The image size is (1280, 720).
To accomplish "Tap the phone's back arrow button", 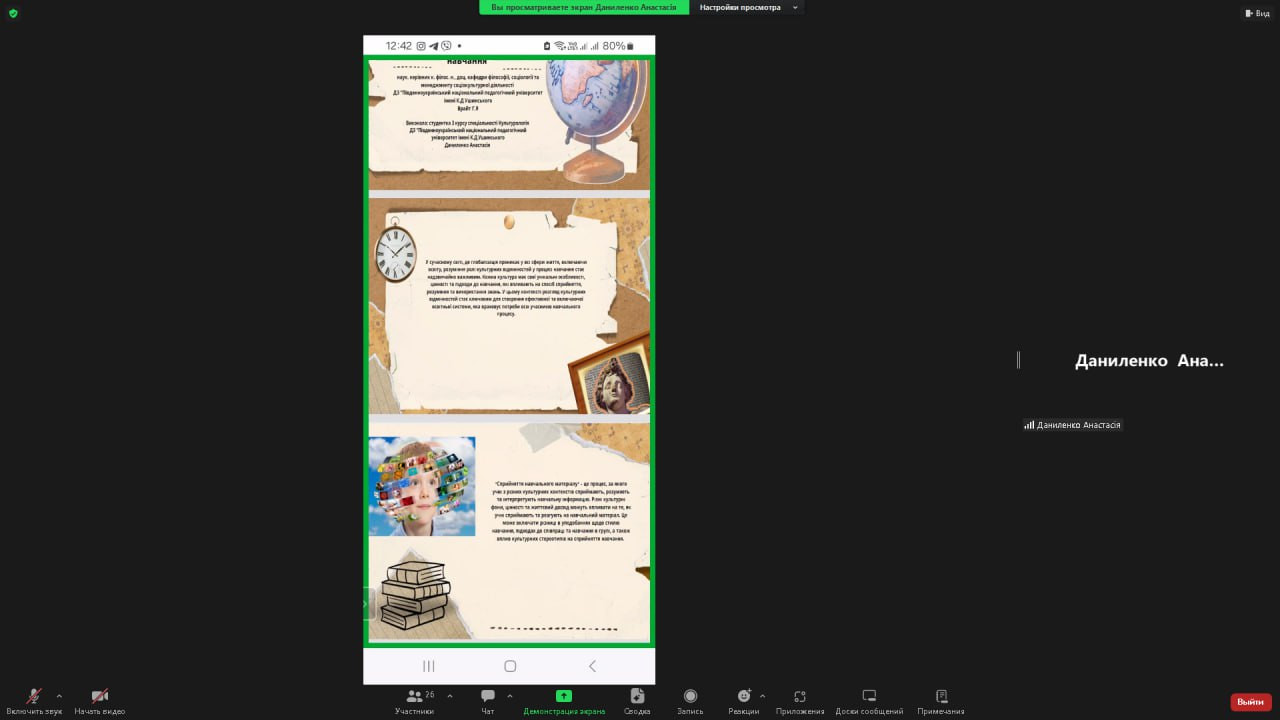I will [x=592, y=666].
